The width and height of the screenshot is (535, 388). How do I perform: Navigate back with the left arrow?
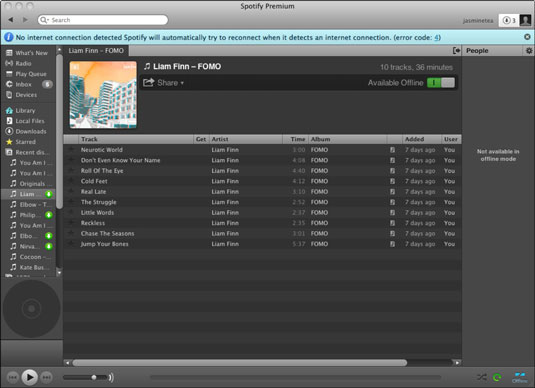11,20
